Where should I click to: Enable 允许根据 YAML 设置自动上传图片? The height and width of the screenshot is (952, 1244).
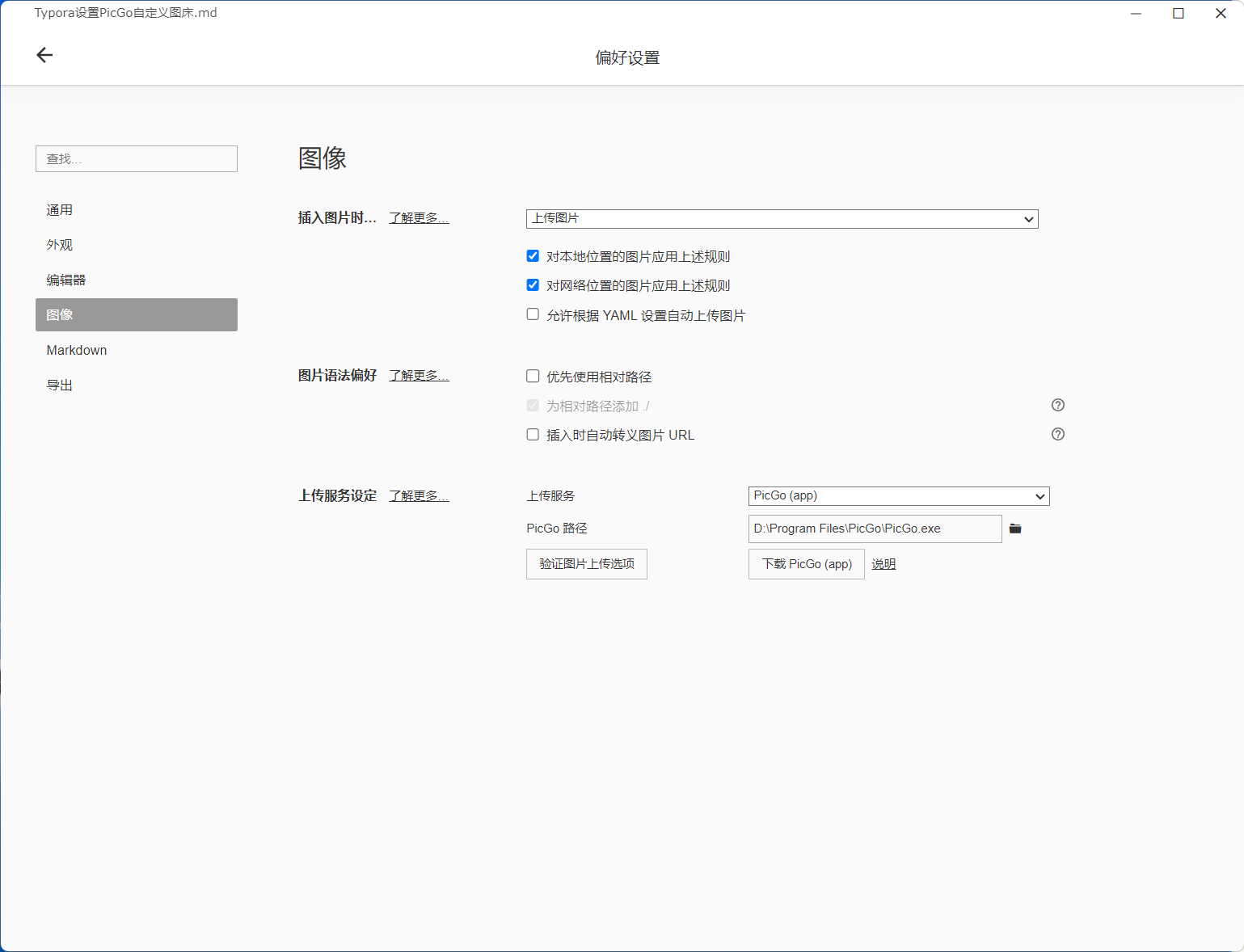tap(533, 314)
